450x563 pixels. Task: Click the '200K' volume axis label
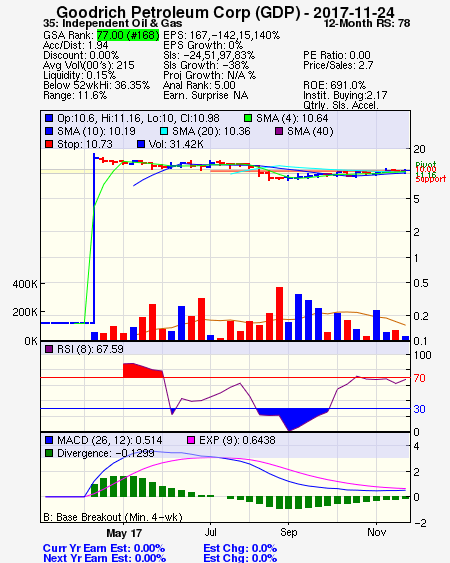(25, 312)
